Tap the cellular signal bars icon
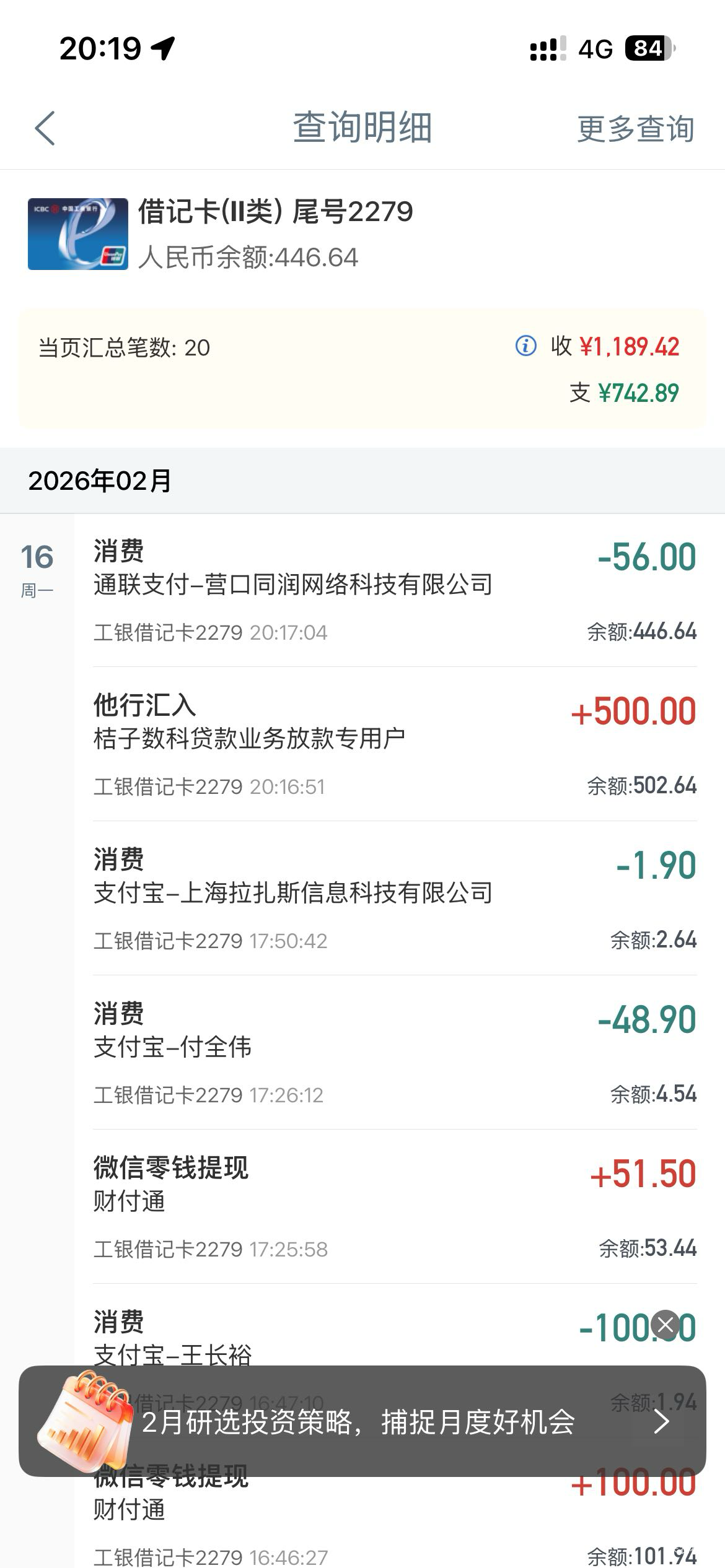The height and width of the screenshot is (1568, 725). (x=547, y=48)
